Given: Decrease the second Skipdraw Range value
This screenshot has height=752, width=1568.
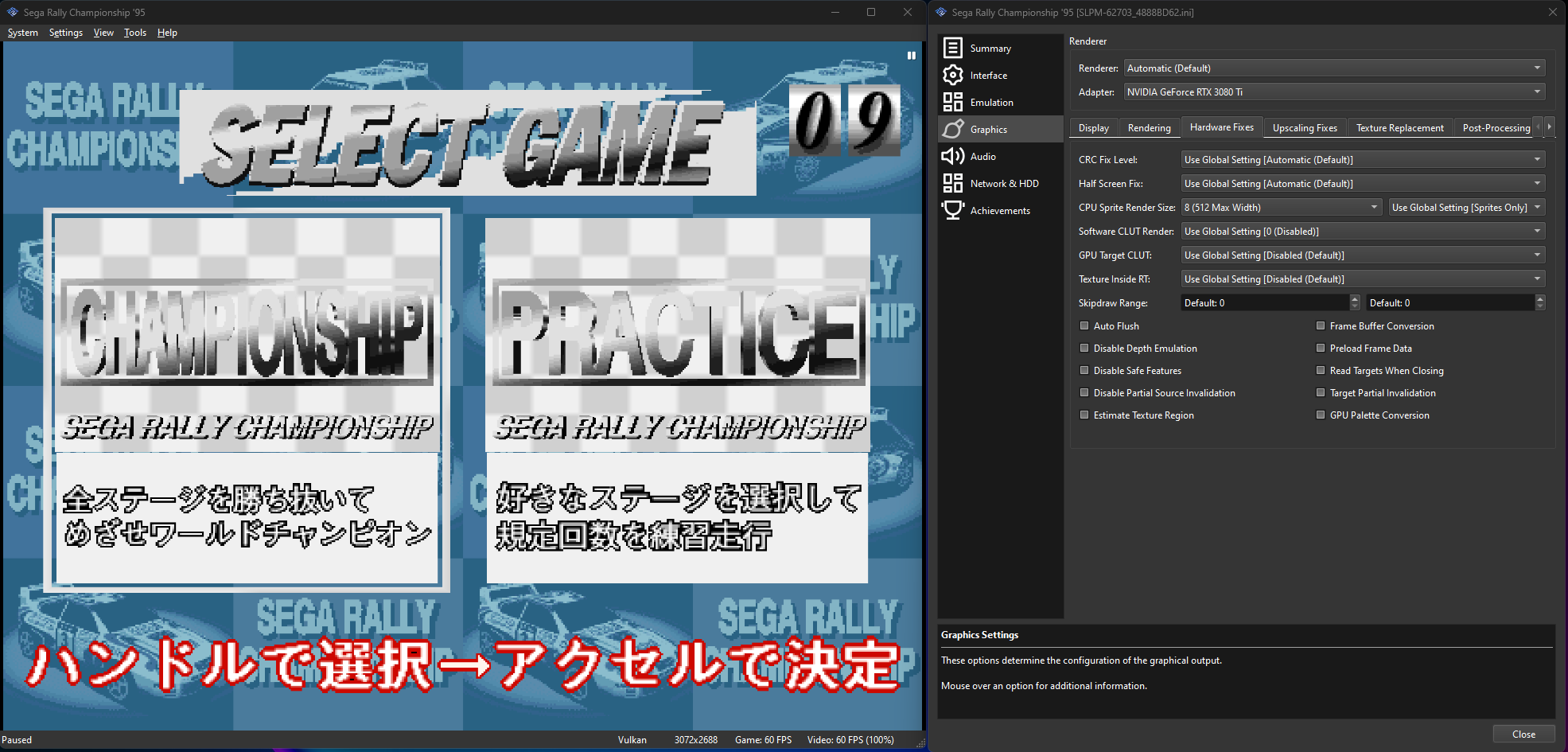Looking at the screenshot, I should click(x=1540, y=307).
